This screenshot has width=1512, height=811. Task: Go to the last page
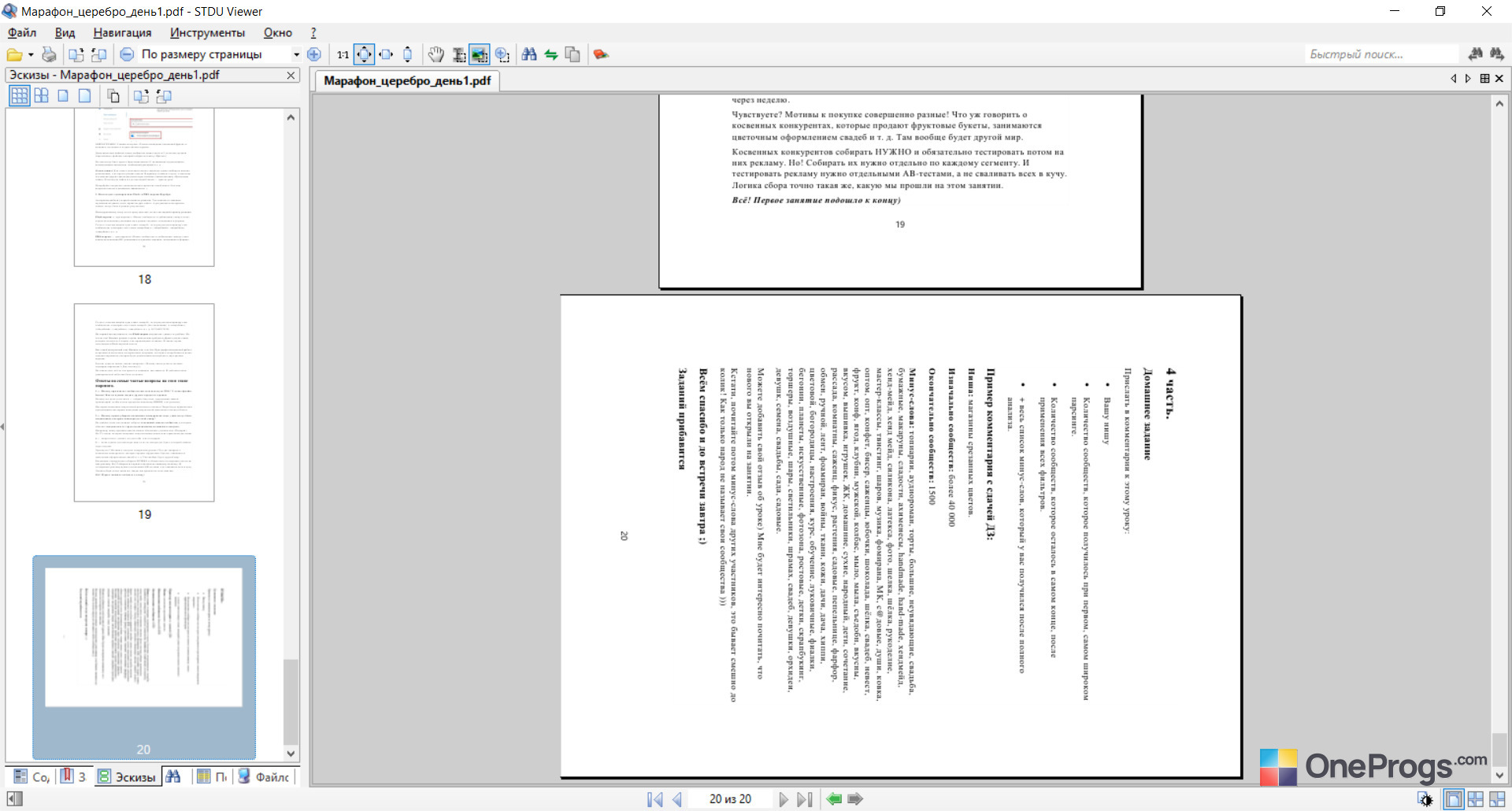pos(805,799)
